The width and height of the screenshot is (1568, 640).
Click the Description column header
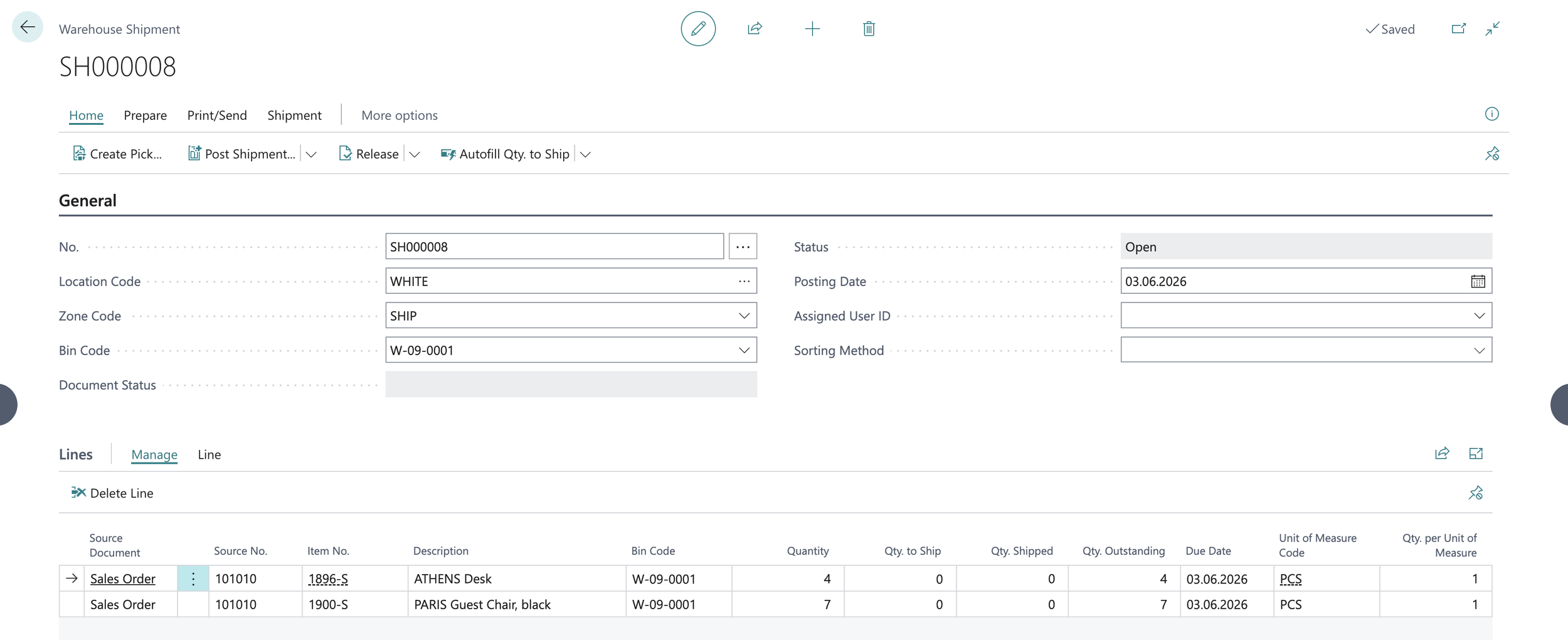pyautogui.click(x=440, y=551)
